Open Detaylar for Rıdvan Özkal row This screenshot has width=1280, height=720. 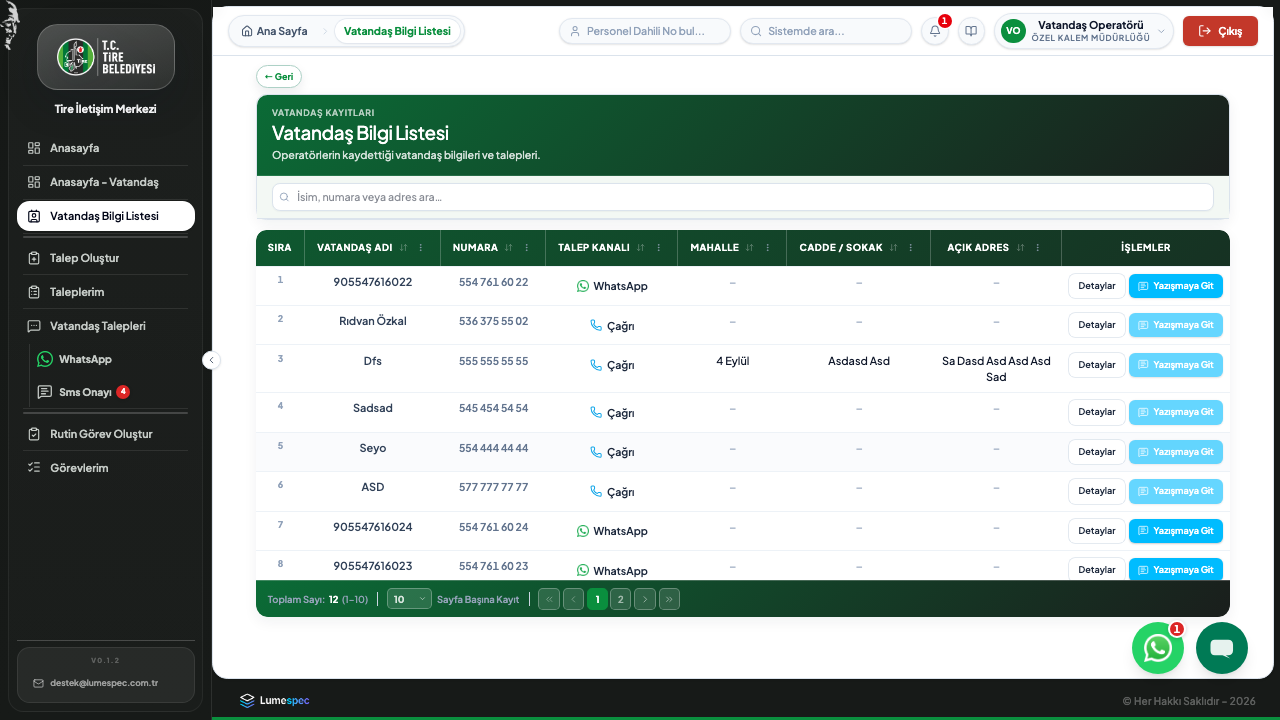(1096, 325)
